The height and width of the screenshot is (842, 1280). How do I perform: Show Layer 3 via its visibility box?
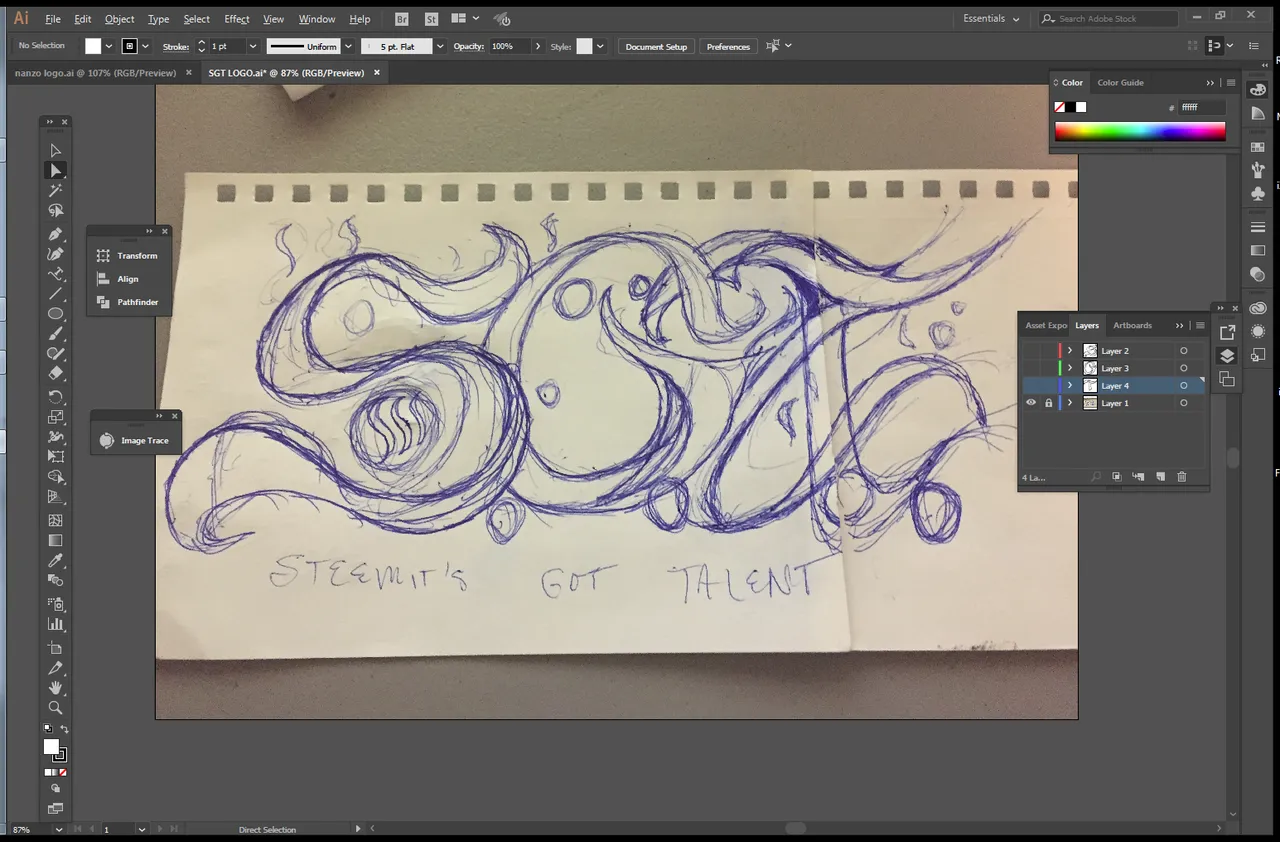click(x=1031, y=368)
